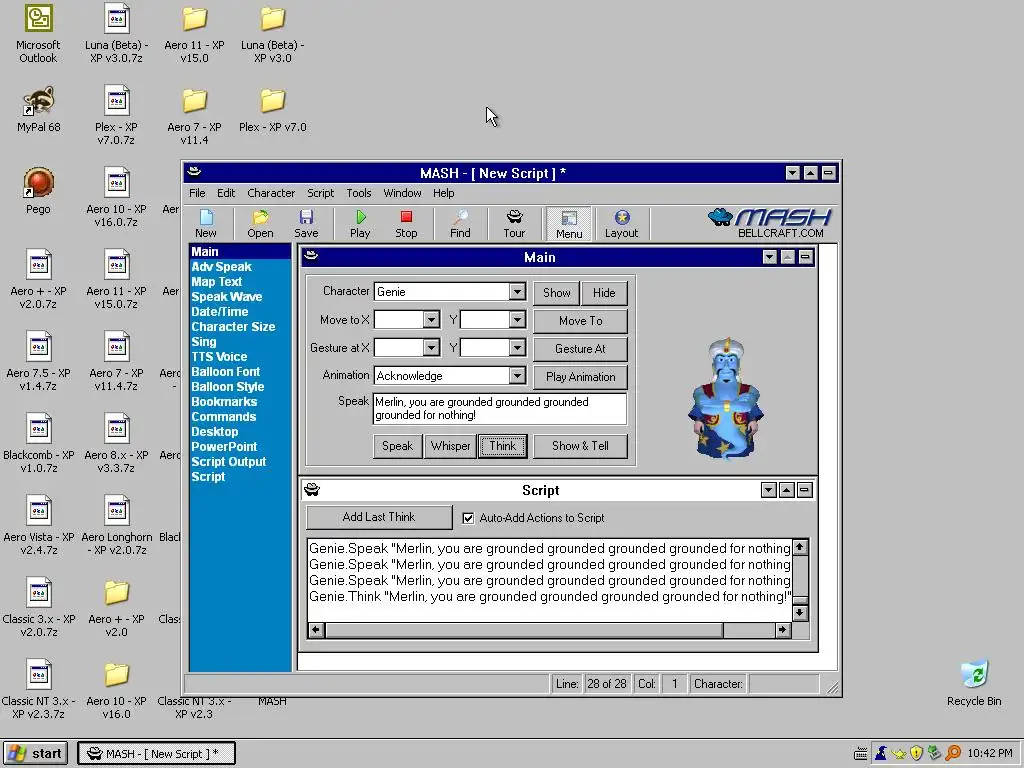This screenshot has width=1024, height=768.
Task: Open the Tools menu
Action: coord(359,193)
